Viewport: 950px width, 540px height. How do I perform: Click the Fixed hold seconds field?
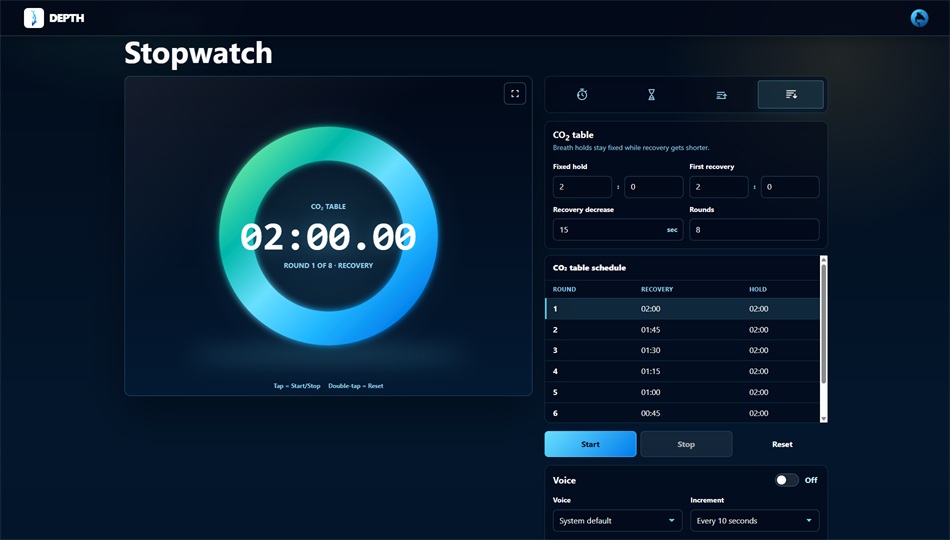click(x=654, y=187)
